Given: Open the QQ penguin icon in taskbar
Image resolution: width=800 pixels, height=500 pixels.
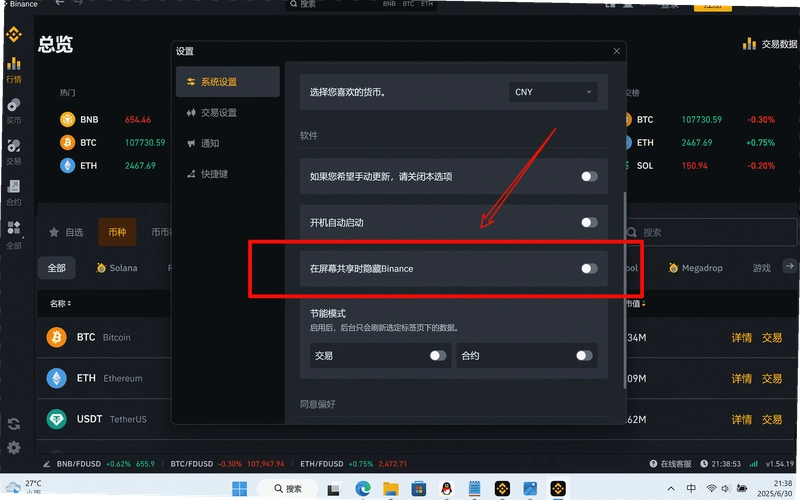Looking at the screenshot, I should click(446, 489).
